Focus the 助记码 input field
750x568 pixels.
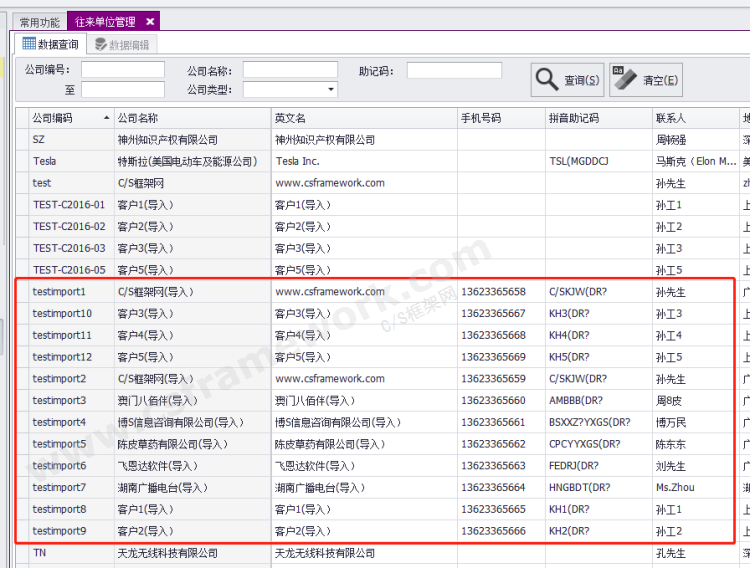coord(454,70)
